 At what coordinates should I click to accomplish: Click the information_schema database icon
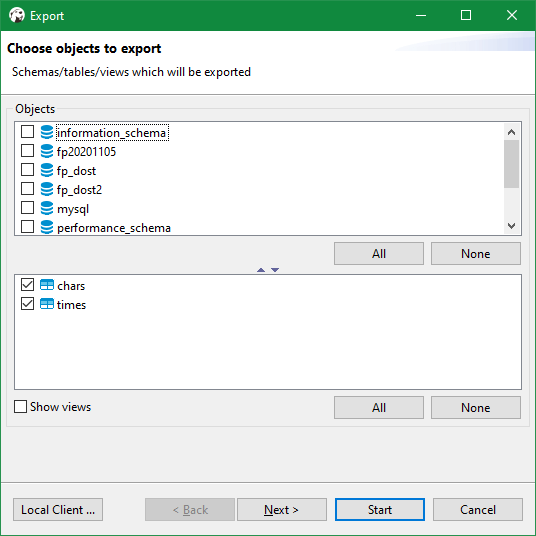(47, 132)
